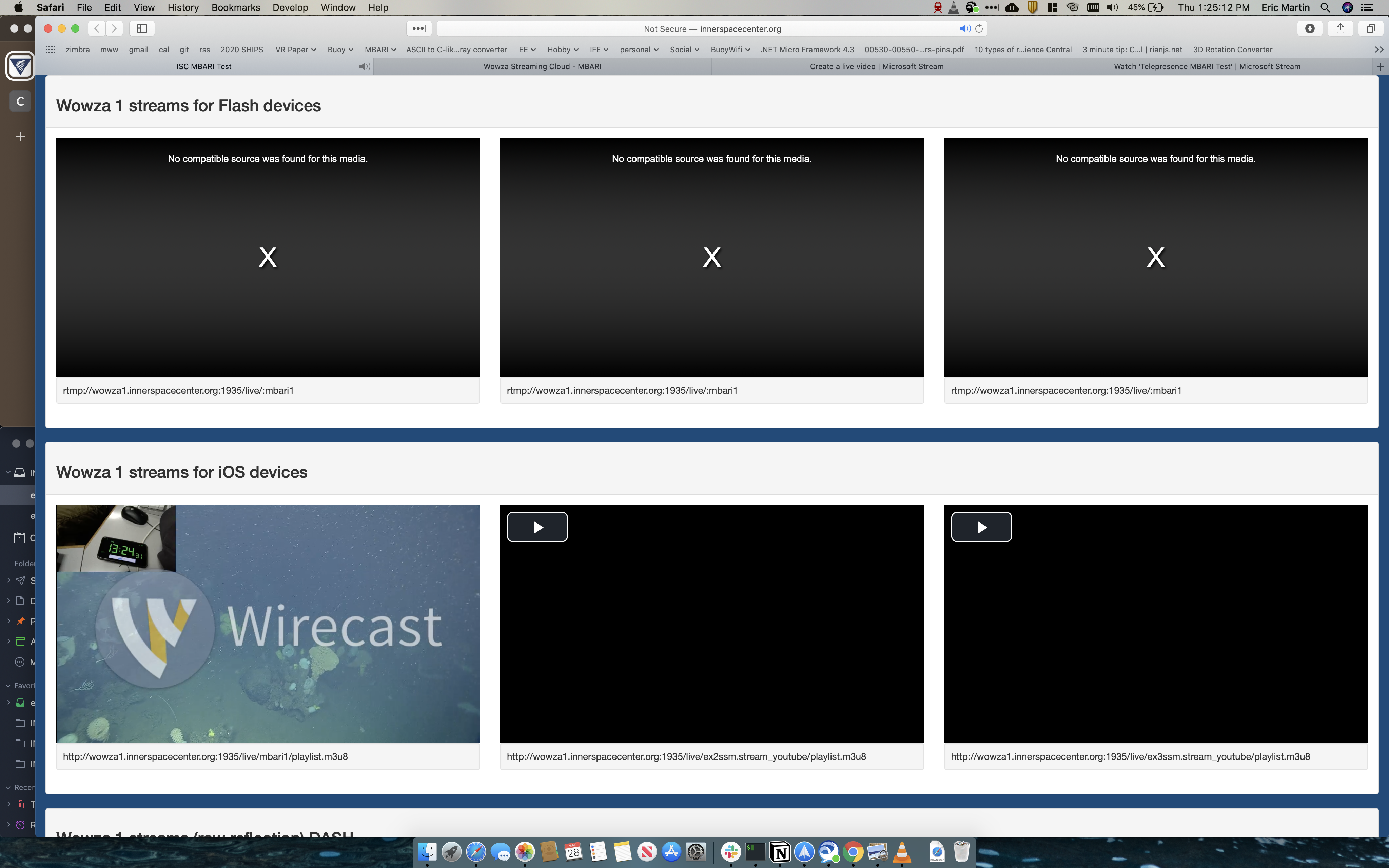The image size is (1389, 868).
Task: Reload the innerspacecenter.org page
Action: (979, 28)
